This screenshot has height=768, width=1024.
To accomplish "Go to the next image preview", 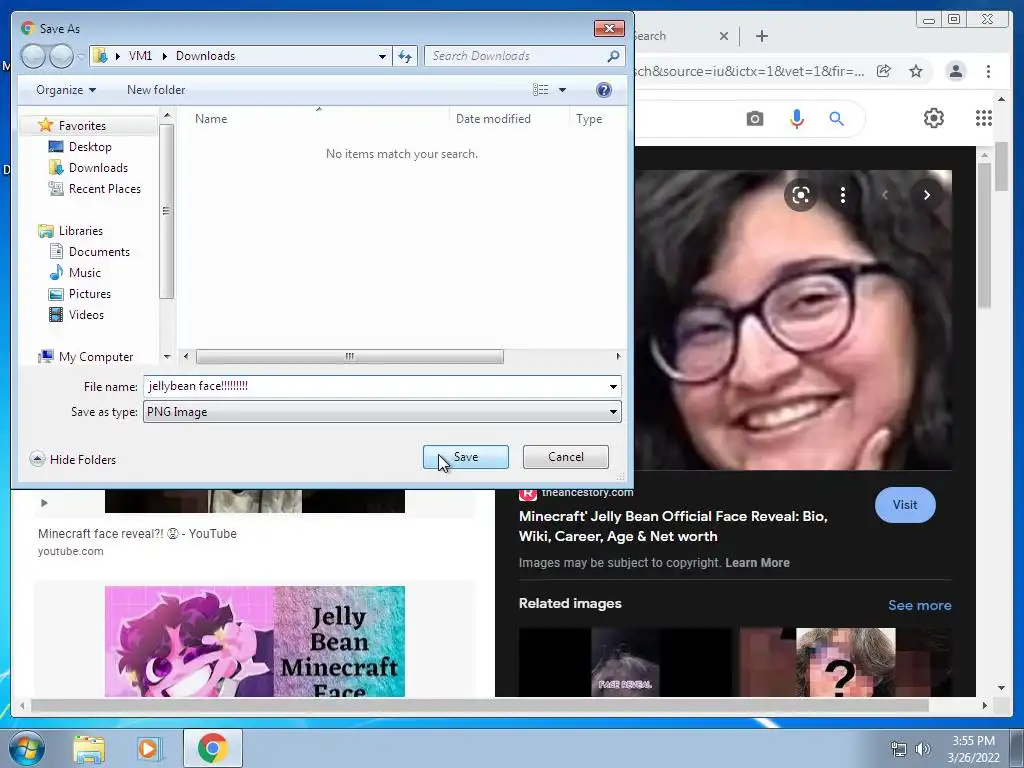I will coord(926,195).
